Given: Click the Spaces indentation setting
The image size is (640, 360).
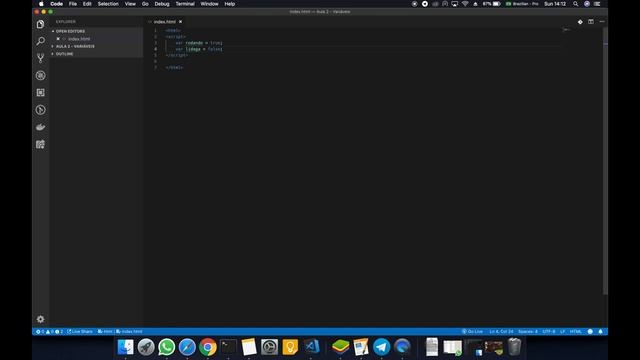Looking at the screenshot, I should [528, 331].
